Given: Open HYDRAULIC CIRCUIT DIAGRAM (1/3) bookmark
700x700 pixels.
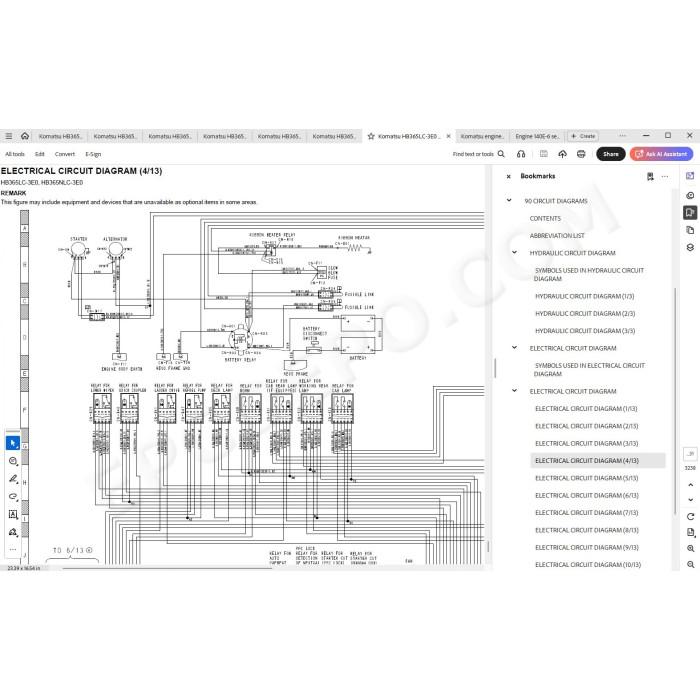Looking at the screenshot, I should [584, 296].
